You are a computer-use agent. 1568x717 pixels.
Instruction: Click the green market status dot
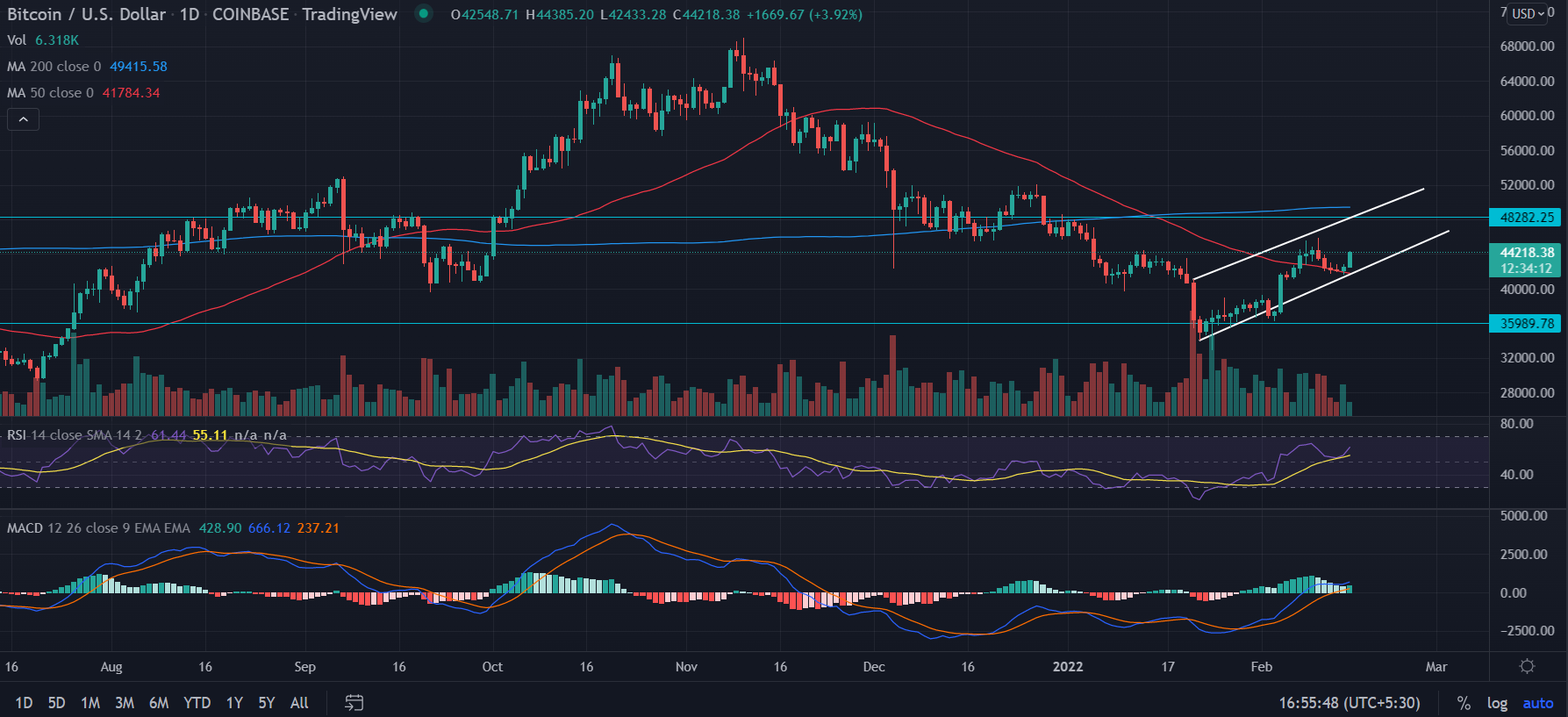pyautogui.click(x=424, y=14)
